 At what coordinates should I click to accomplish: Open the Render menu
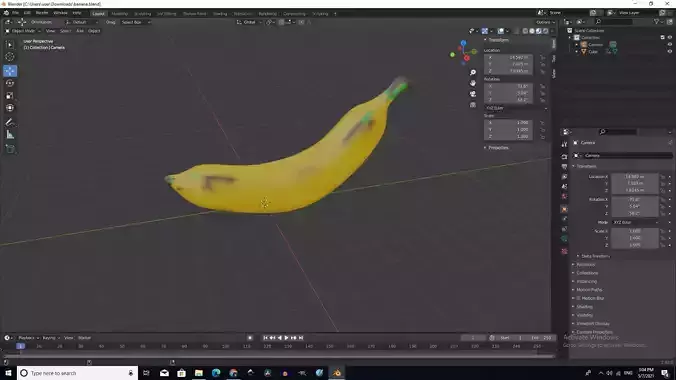(42, 13)
